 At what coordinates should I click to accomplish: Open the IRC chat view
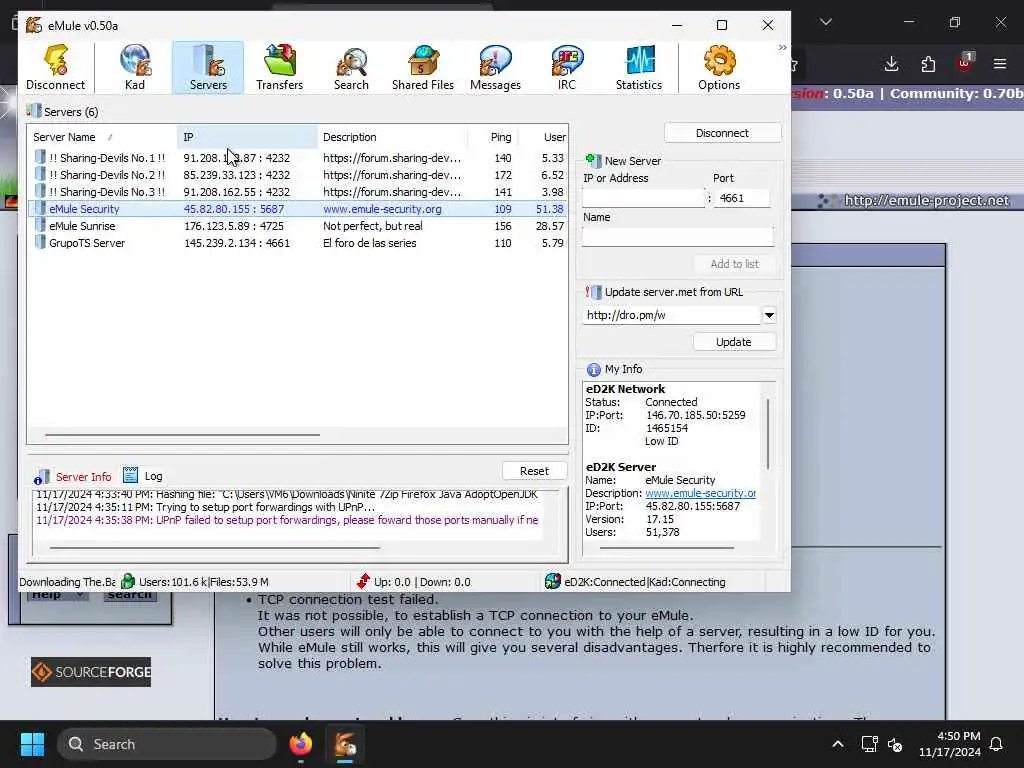tap(567, 67)
